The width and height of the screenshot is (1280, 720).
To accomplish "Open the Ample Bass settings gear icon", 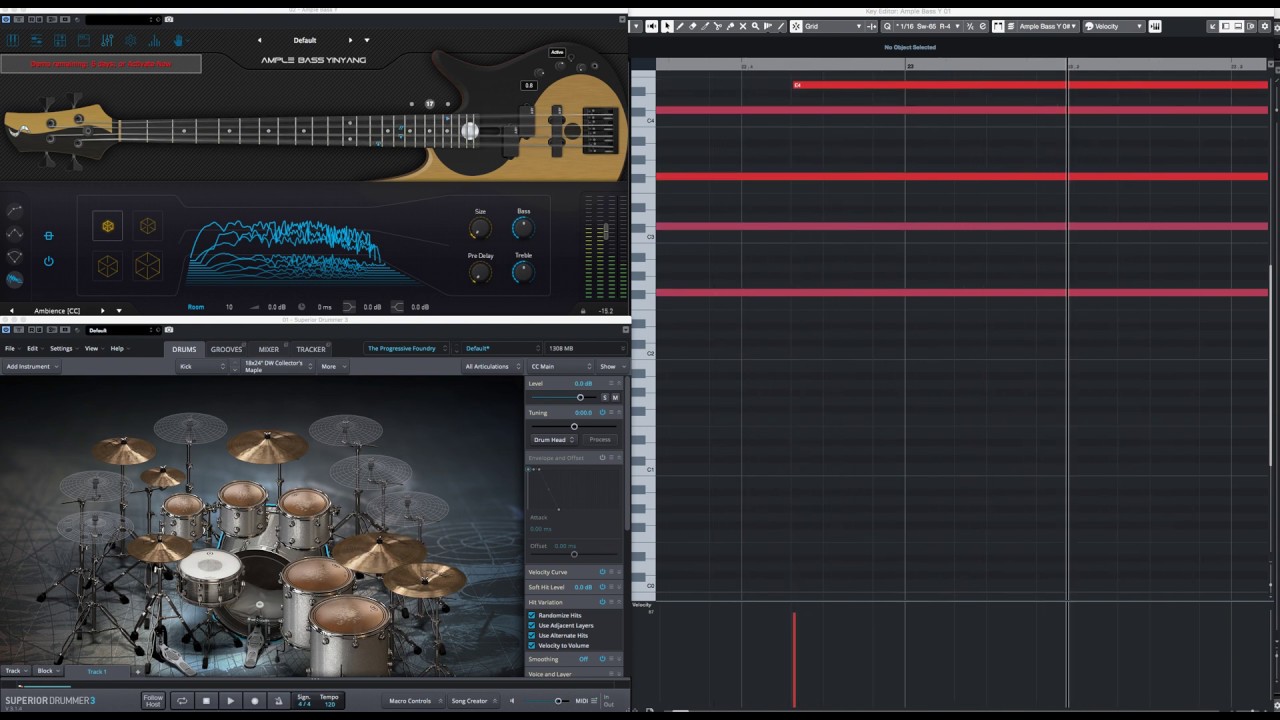I will point(131,40).
